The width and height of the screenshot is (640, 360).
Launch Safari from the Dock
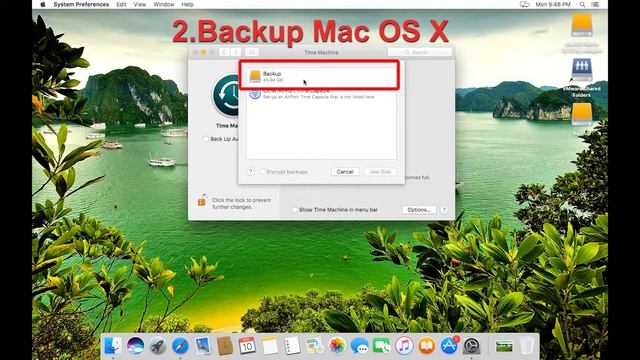click(x=180, y=346)
